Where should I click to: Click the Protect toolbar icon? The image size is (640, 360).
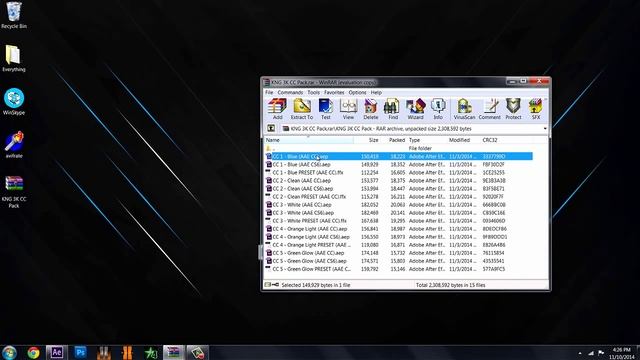pos(513,109)
